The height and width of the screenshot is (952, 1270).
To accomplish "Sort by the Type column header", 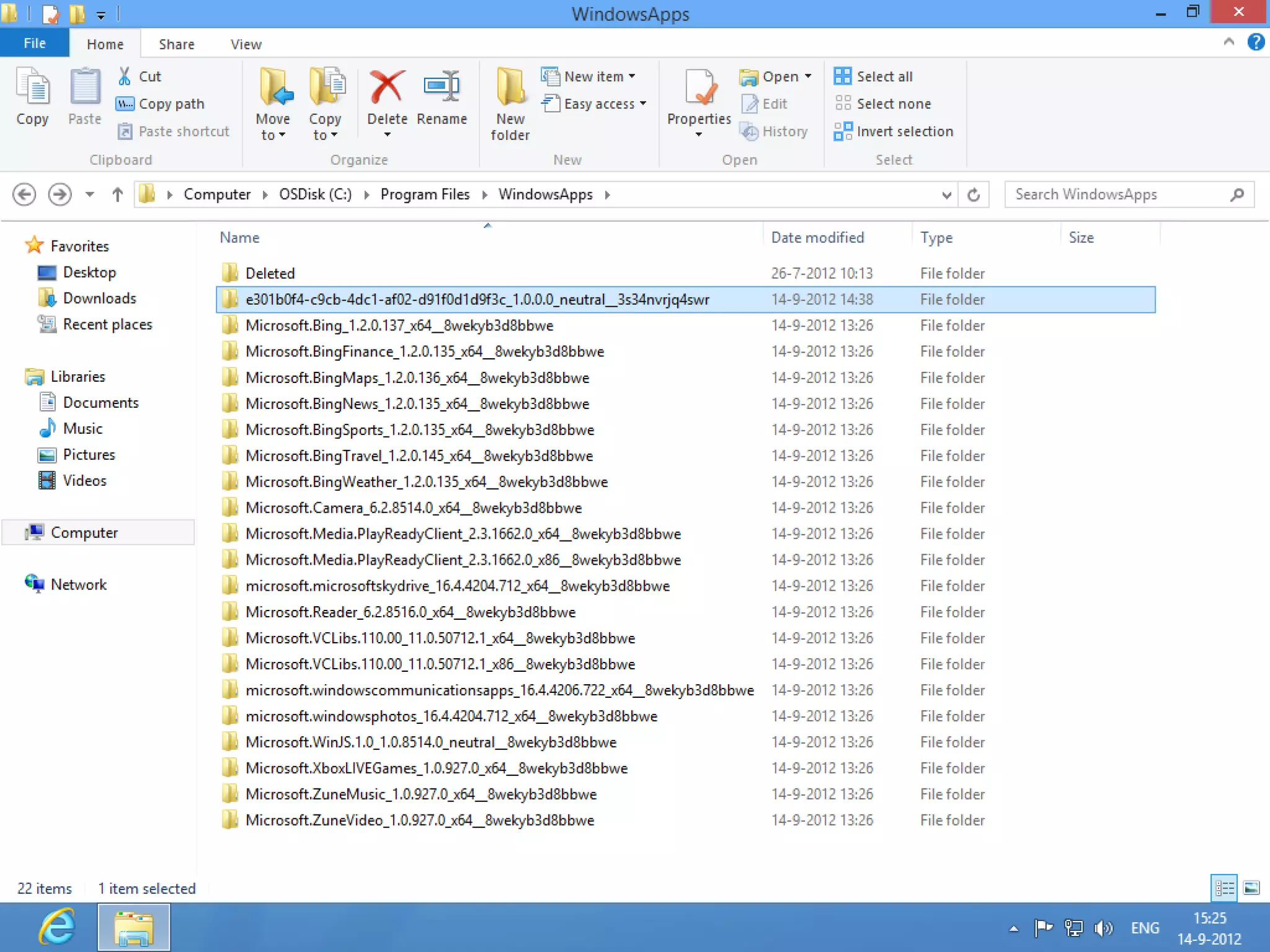I will click(936, 237).
